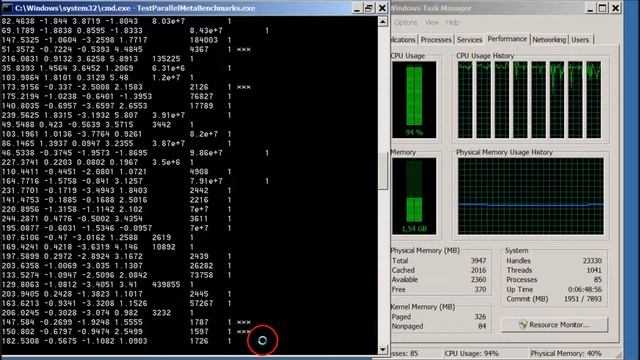This screenshot has height=360, width=640.
Task: Click the Free value 370
Action: pos(480,289)
